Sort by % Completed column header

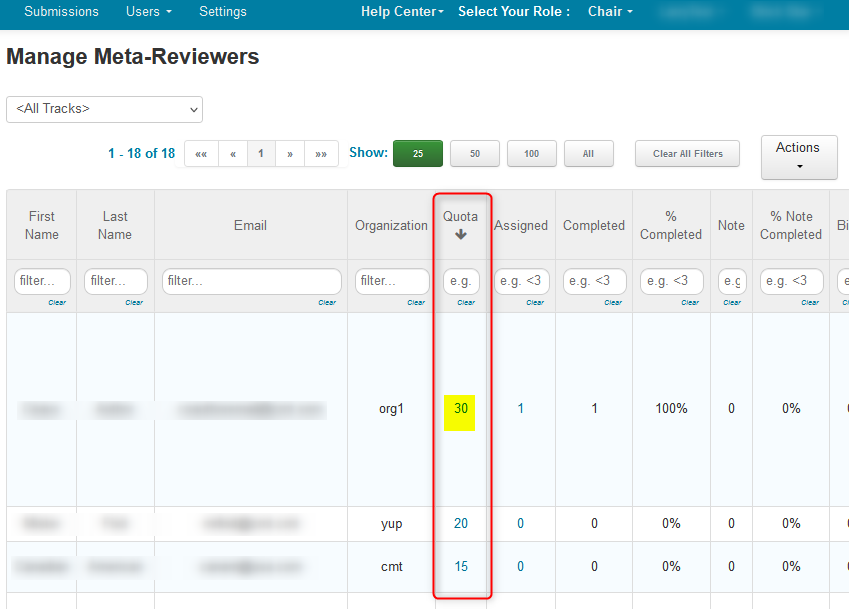671,225
